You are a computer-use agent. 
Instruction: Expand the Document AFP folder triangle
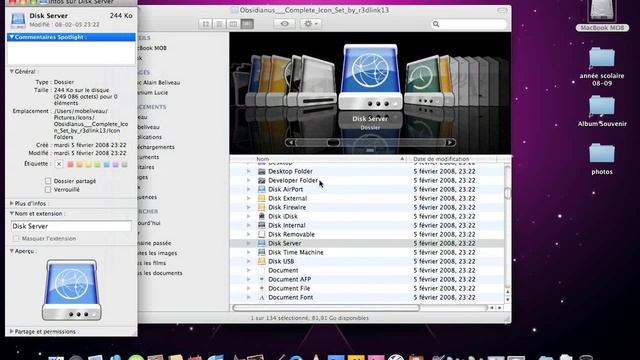(x=249, y=280)
